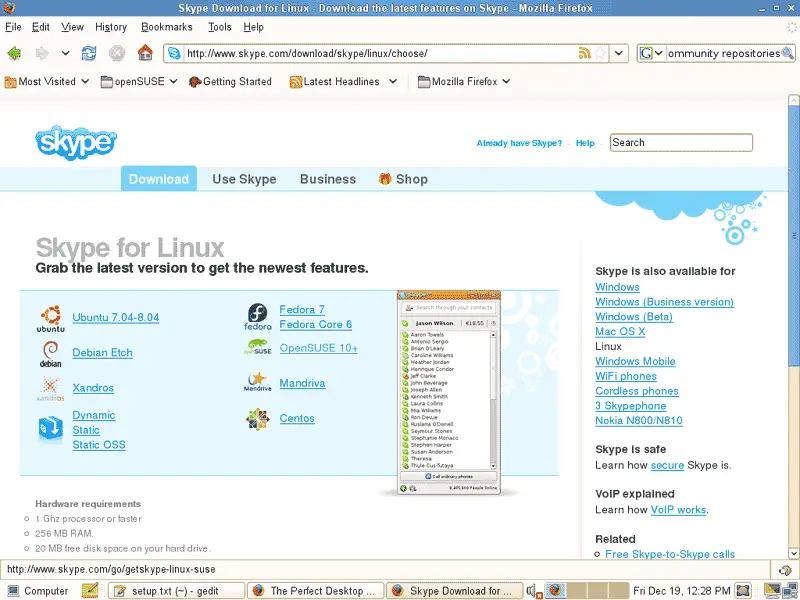Open the Help menu in the menu bar
This screenshot has width=800, height=600.
254,27
